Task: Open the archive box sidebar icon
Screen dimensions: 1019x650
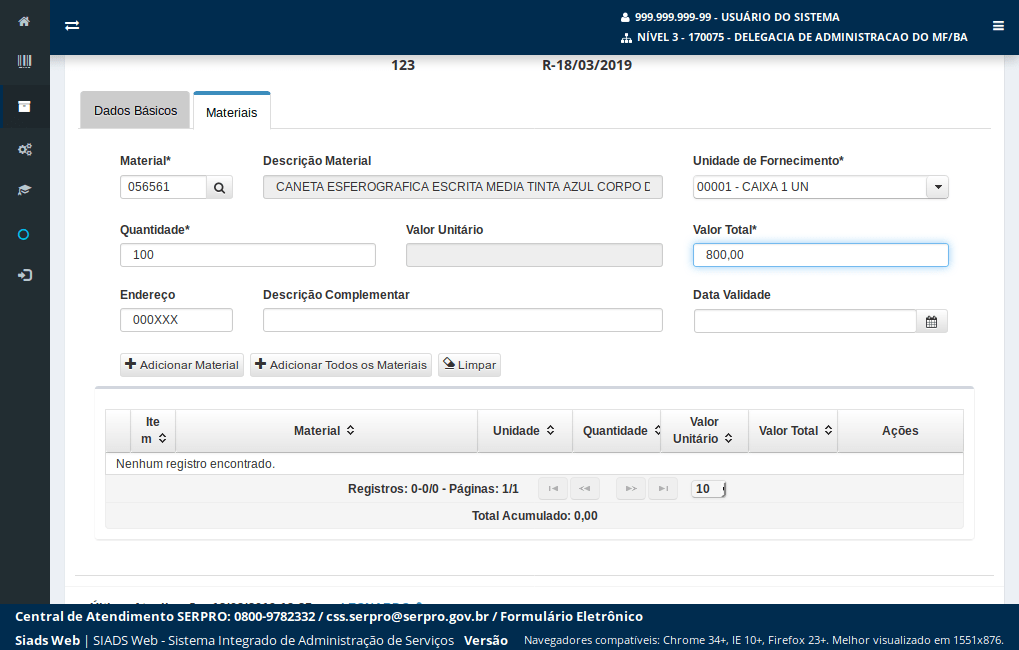Action: pos(24,107)
